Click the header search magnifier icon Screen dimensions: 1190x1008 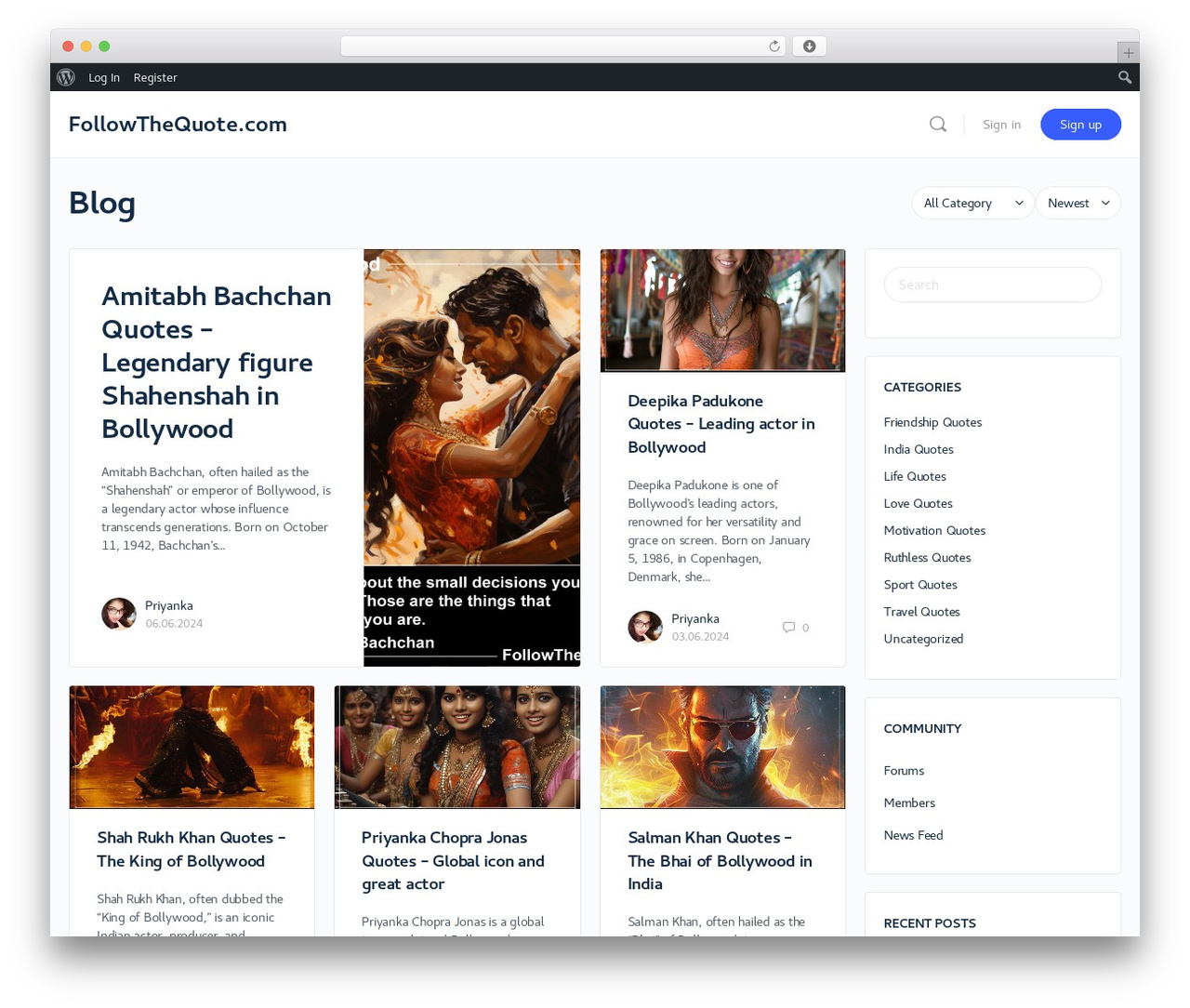click(938, 125)
